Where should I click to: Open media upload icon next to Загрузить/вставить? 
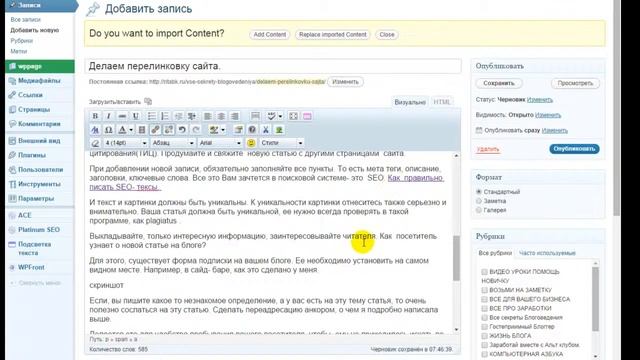pos(148,101)
